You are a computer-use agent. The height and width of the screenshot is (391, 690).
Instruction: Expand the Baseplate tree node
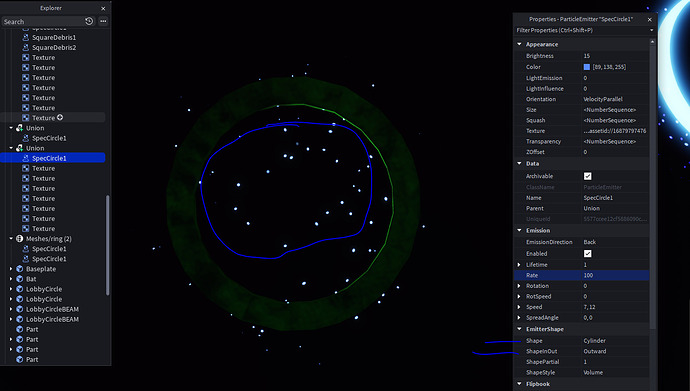(11, 269)
